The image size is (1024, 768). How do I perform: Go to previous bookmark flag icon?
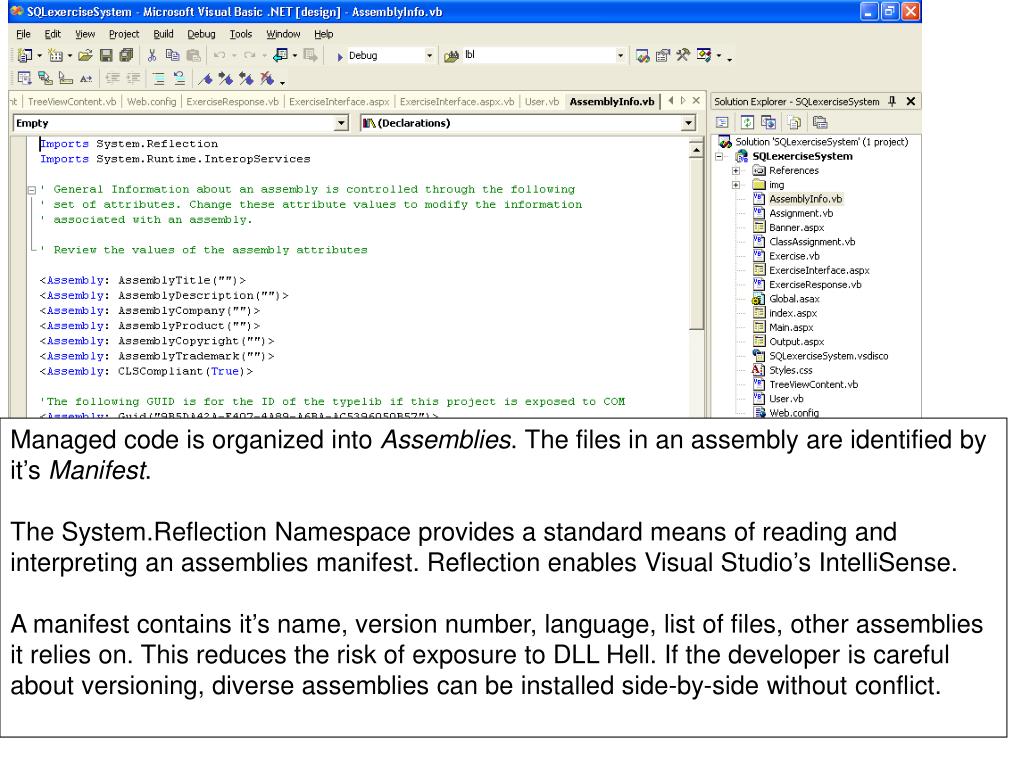pos(246,79)
